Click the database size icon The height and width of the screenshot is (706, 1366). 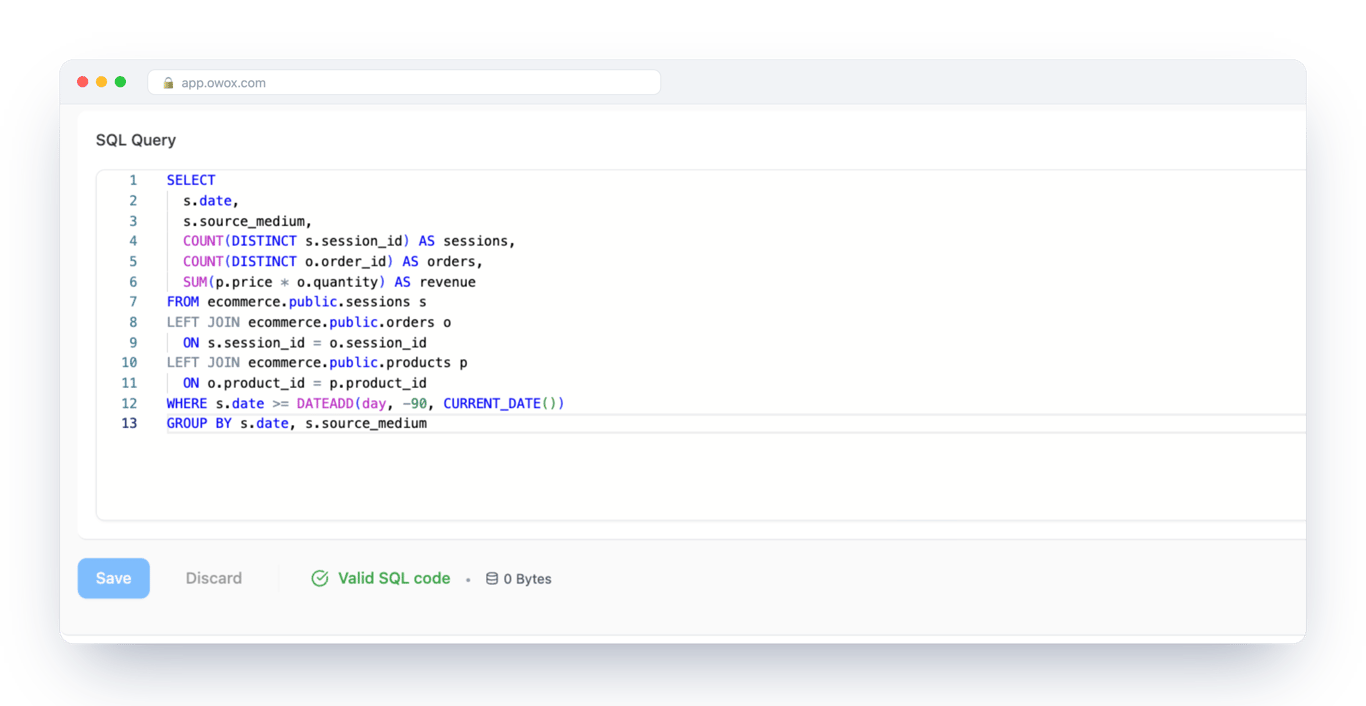491,578
